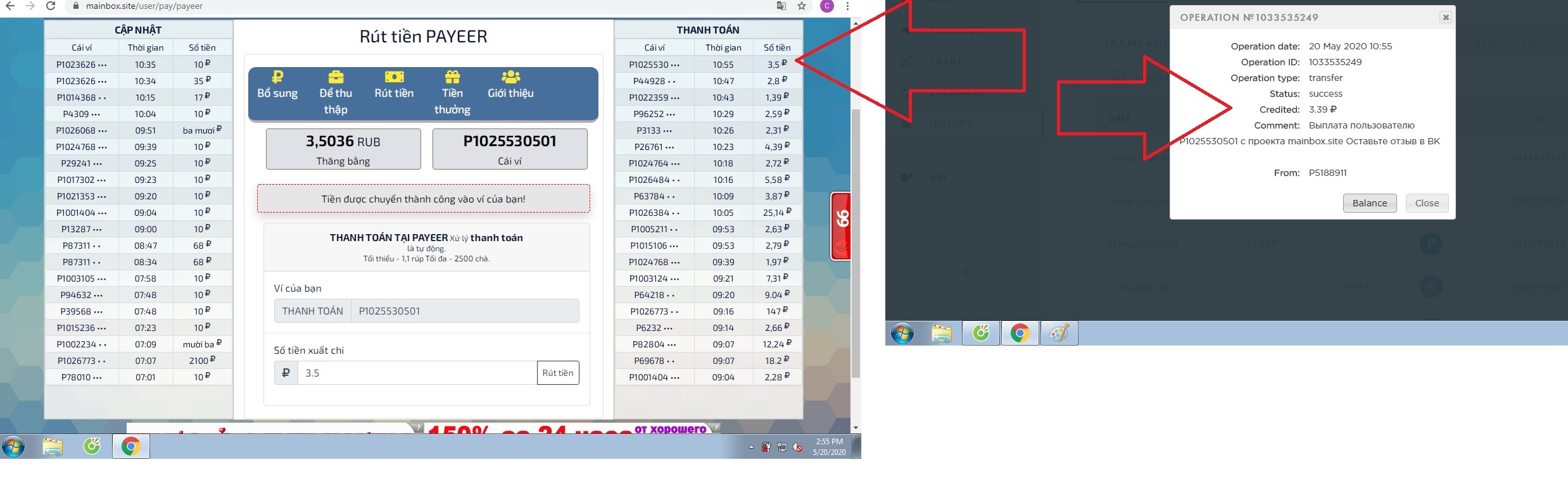Click the Số tiền xuất chi amount field
This screenshot has width=1568, height=486.
(417, 373)
